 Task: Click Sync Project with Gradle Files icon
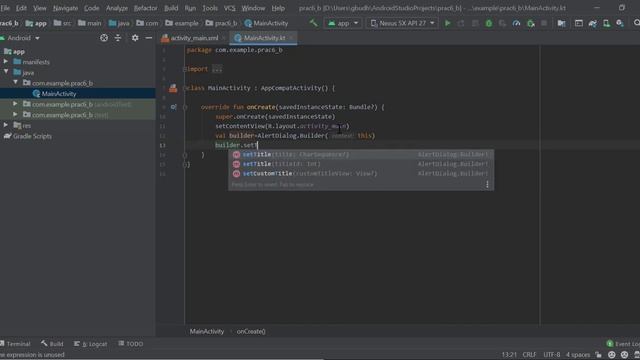coord(593,23)
